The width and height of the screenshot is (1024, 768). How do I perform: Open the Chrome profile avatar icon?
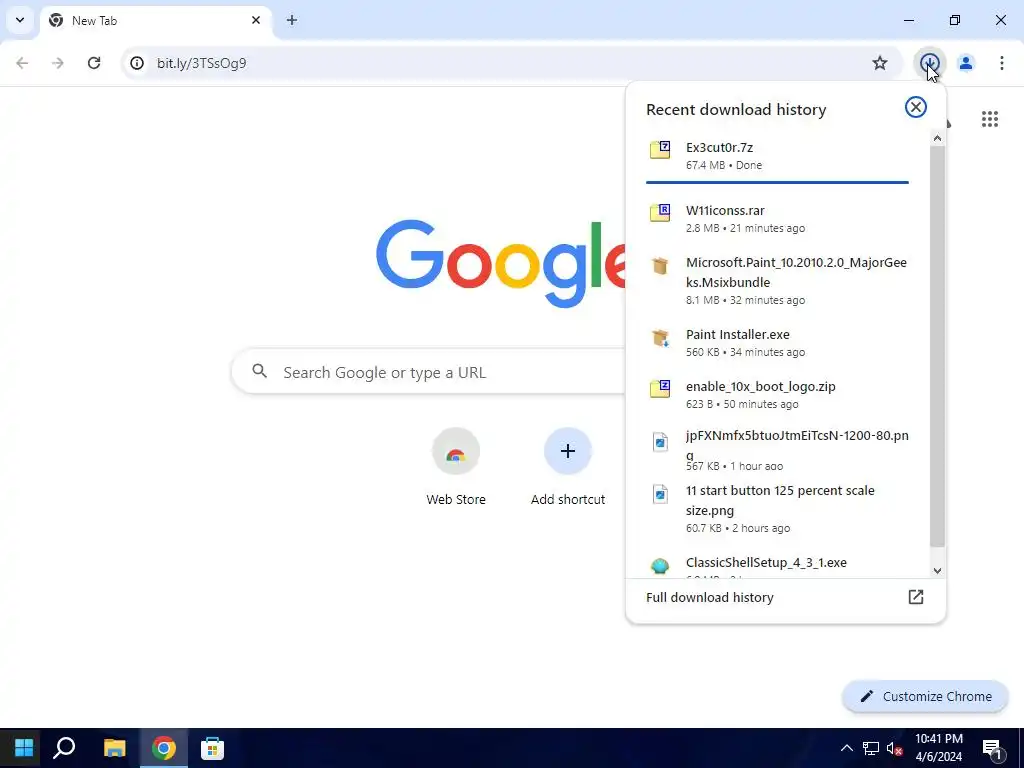[x=966, y=63]
